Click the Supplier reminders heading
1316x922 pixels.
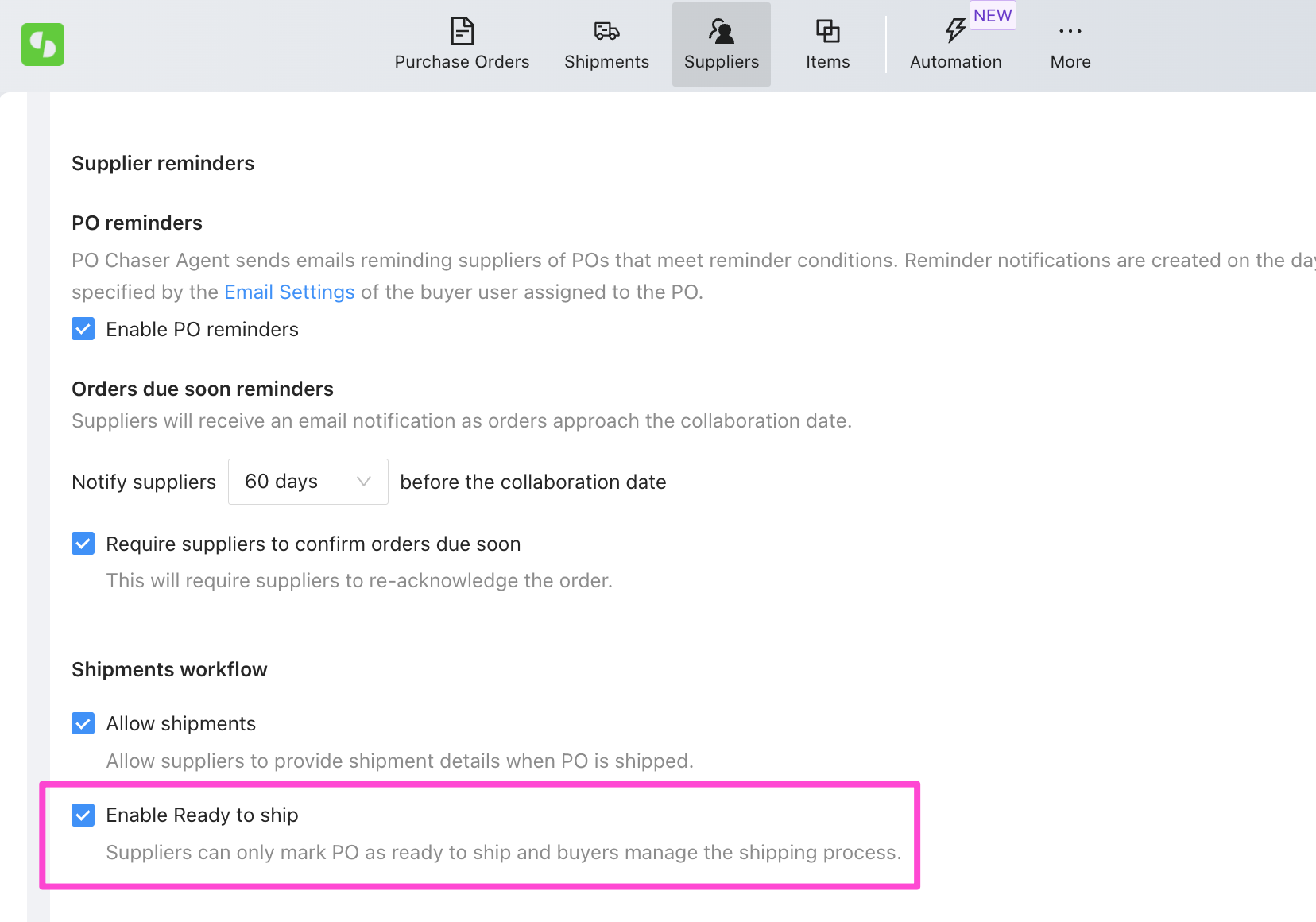click(163, 163)
